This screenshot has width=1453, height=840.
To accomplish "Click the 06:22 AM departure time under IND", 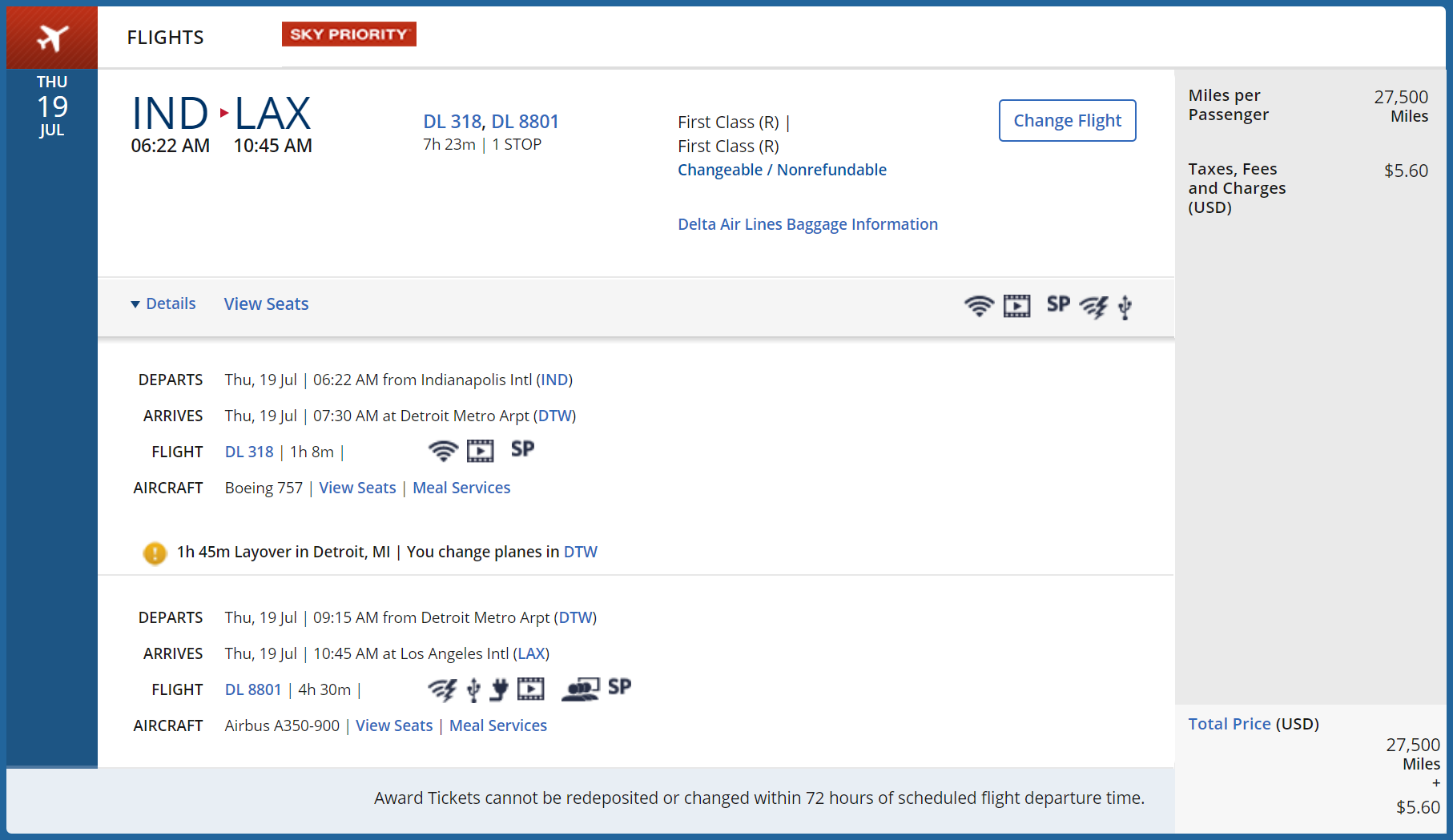I will 171,146.
